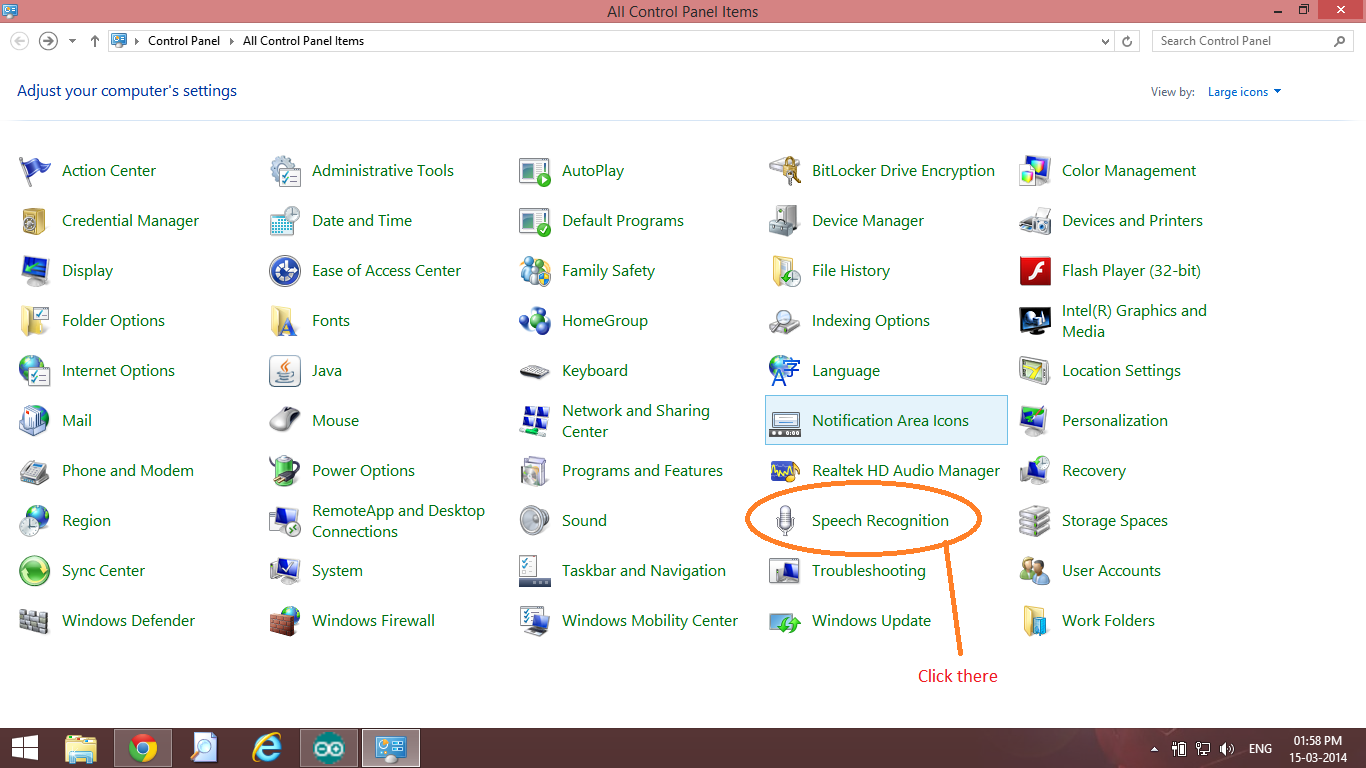Open the Windows Mobility Center link
This screenshot has width=1366, height=768.
(650, 621)
